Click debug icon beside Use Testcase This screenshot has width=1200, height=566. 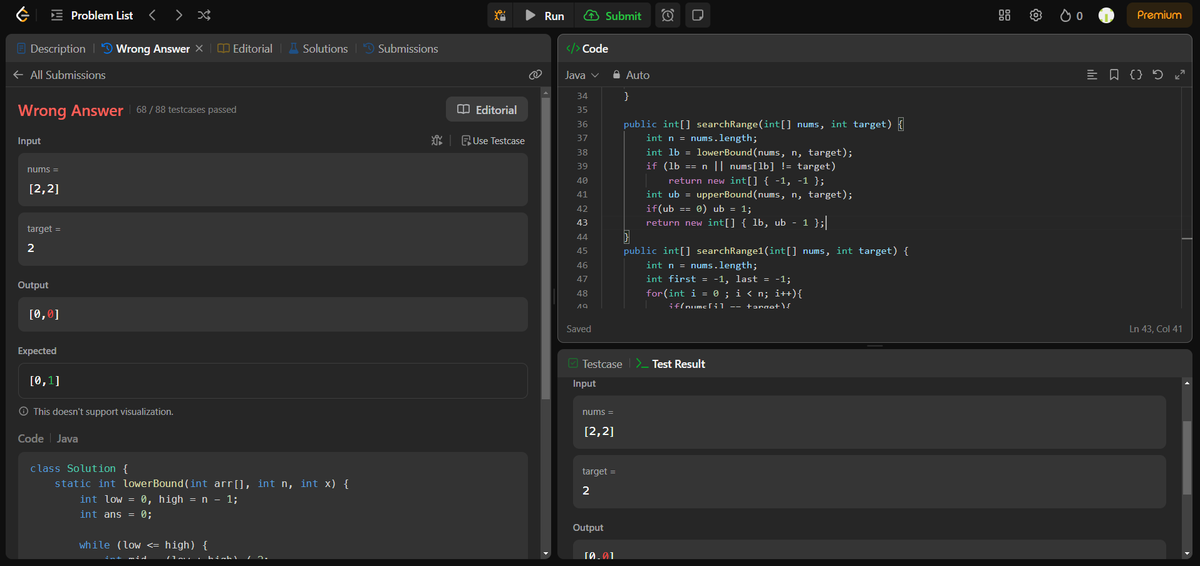pos(437,141)
